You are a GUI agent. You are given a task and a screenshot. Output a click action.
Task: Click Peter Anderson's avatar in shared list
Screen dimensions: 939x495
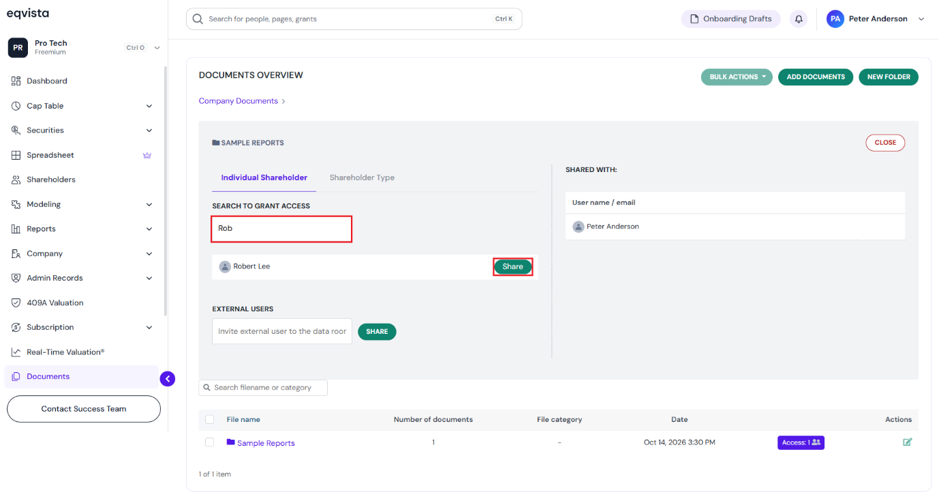point(578,227)
